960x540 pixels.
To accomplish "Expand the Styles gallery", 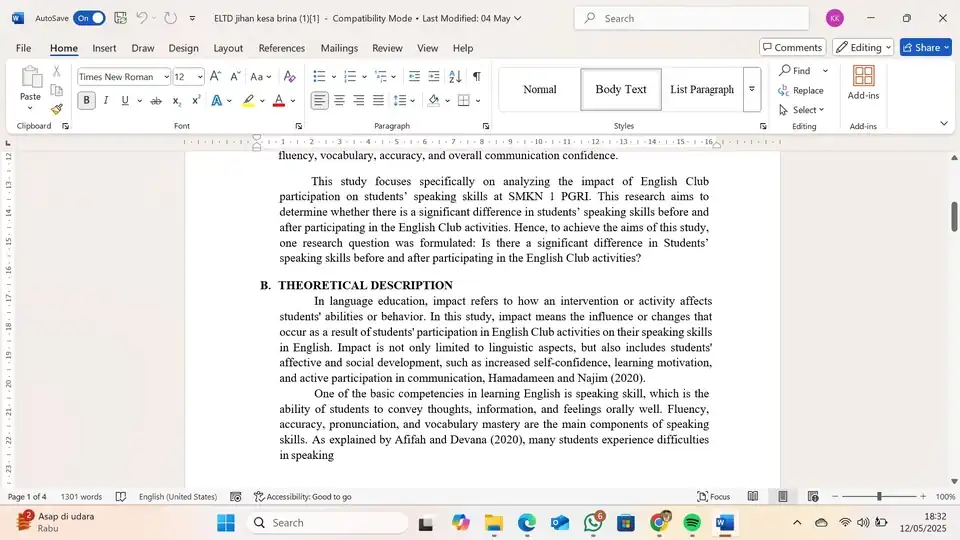I will [752, 89].
